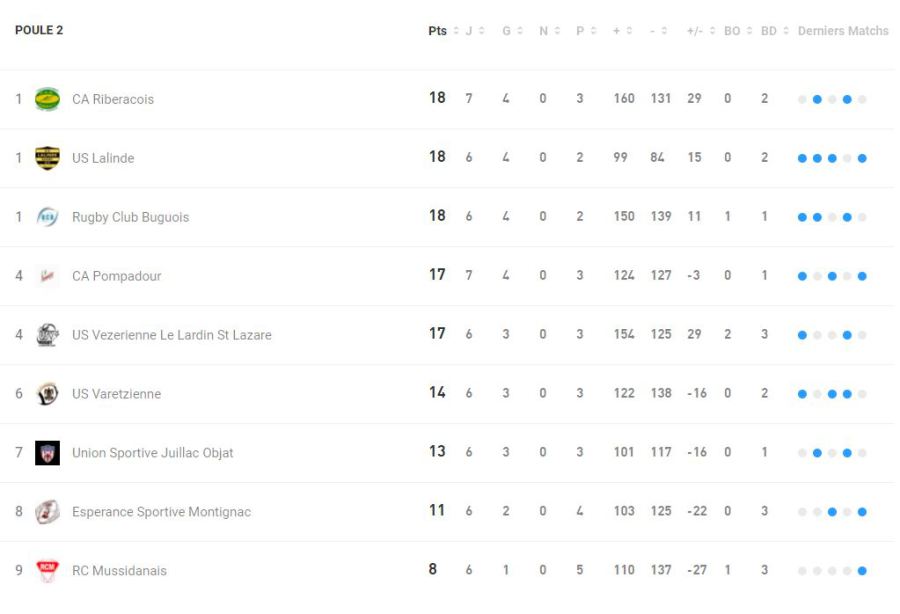
Task: Click the RC Mussidanais club logo
Action: [47, 571]
